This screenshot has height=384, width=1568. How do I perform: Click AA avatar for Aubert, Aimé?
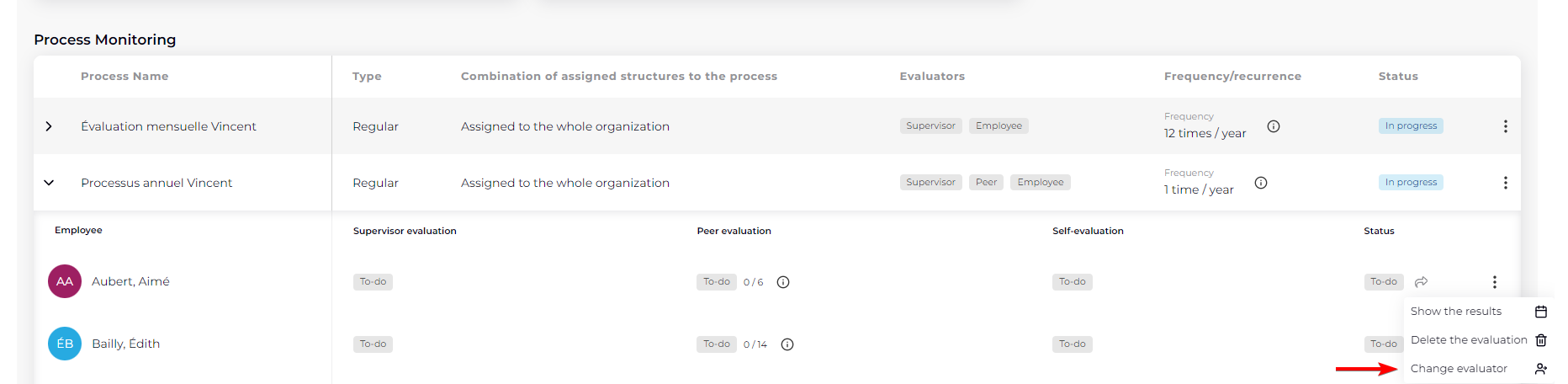(x=65, y=281)
